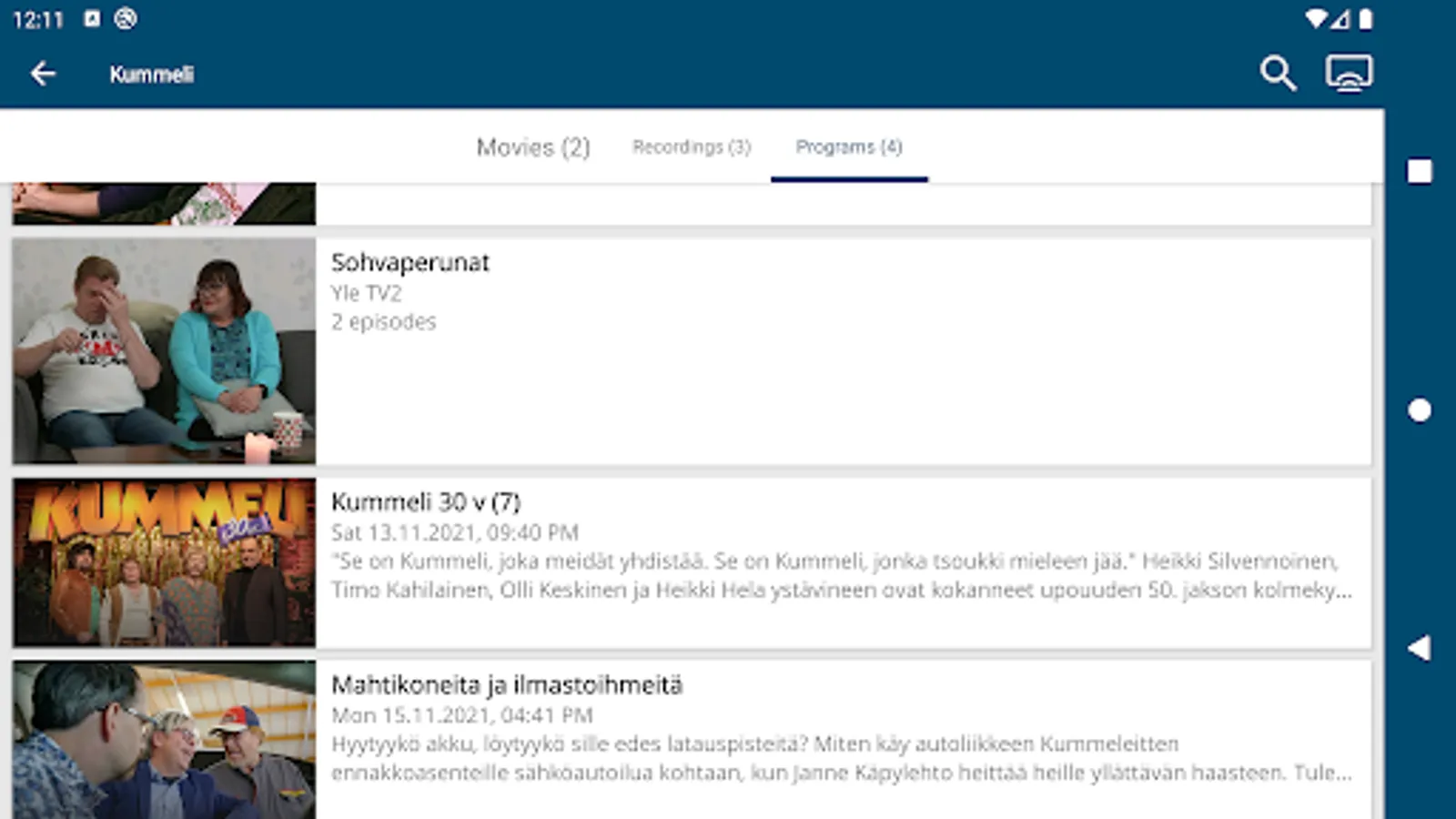Go back with the arrow icon

coord(43,74)
